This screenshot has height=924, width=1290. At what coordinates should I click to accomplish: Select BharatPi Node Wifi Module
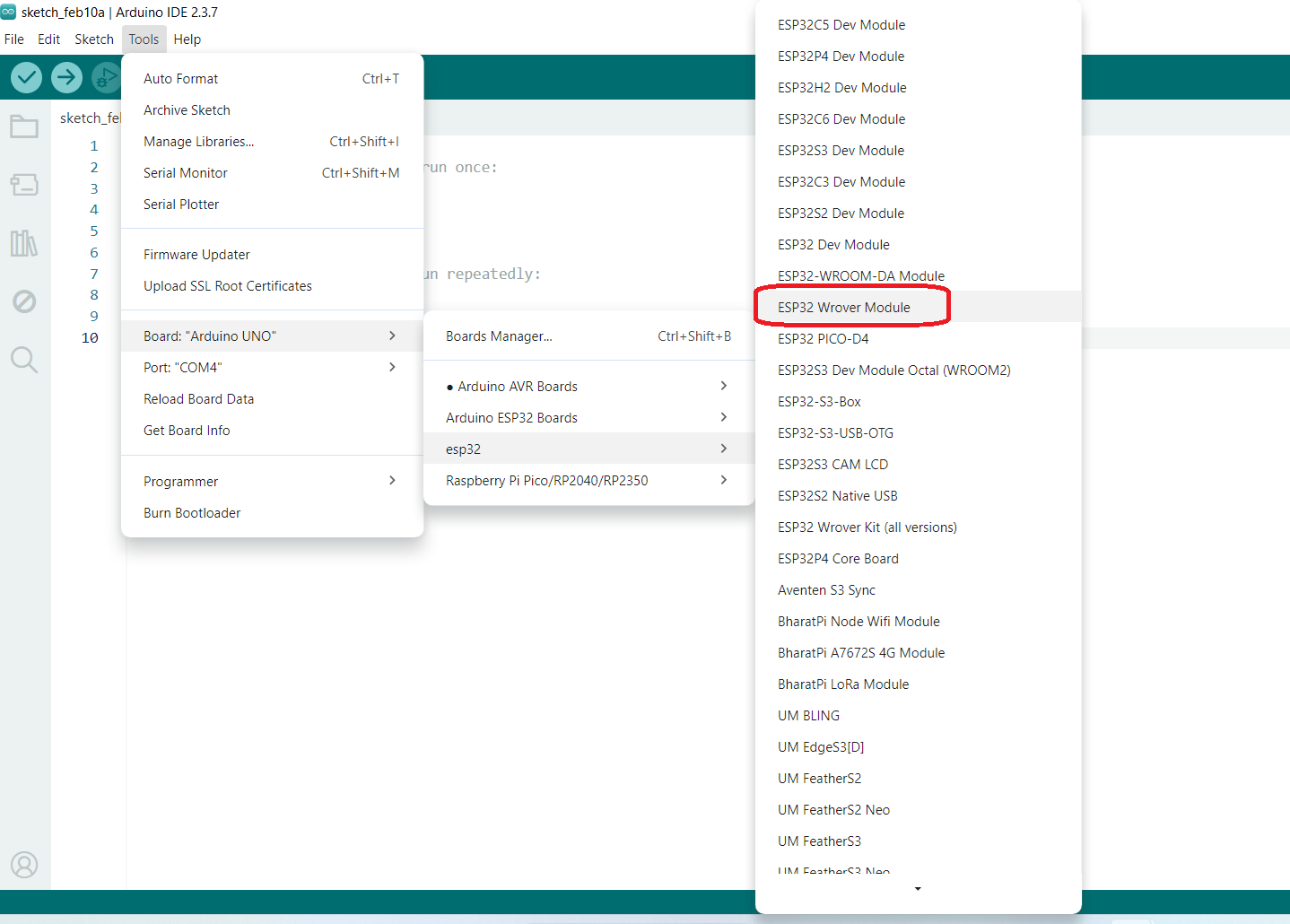919,622
